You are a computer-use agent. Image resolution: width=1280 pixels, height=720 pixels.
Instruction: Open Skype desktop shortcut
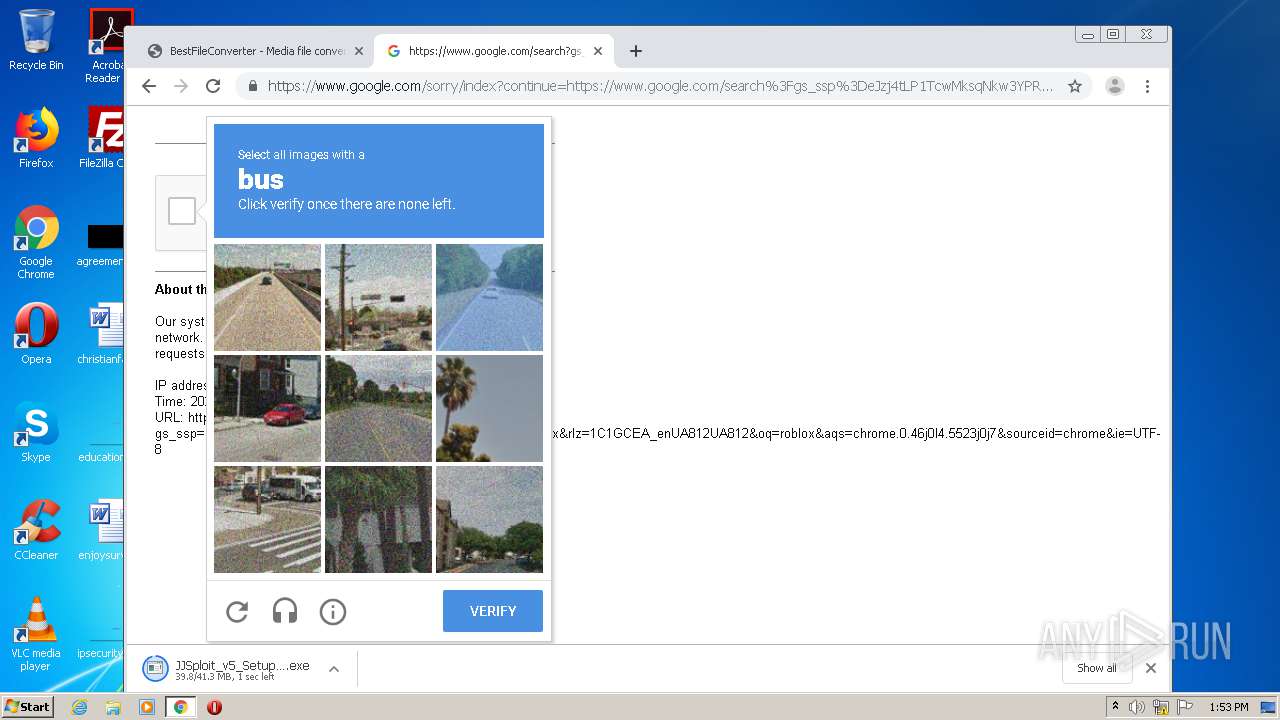click(36, 432)
